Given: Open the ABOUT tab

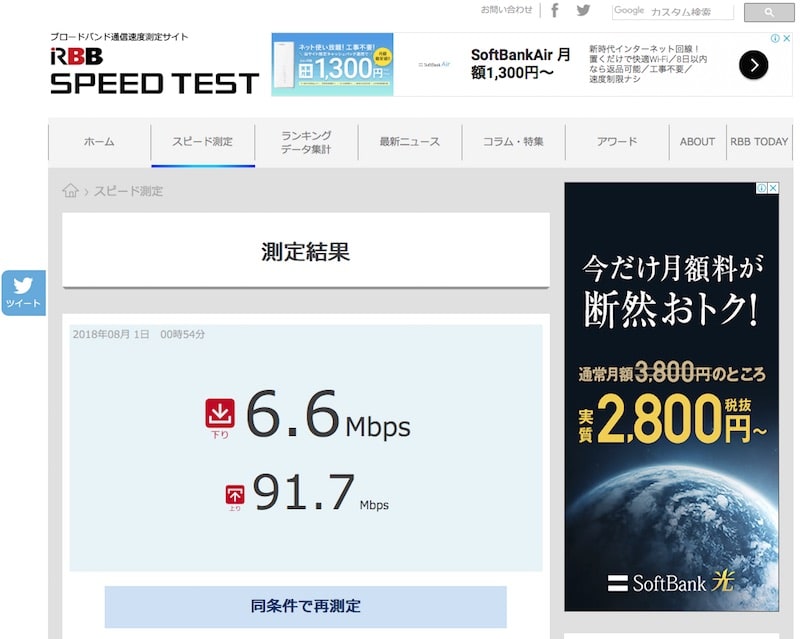Looking at the screenshot, I should click(x=697, y=142).
